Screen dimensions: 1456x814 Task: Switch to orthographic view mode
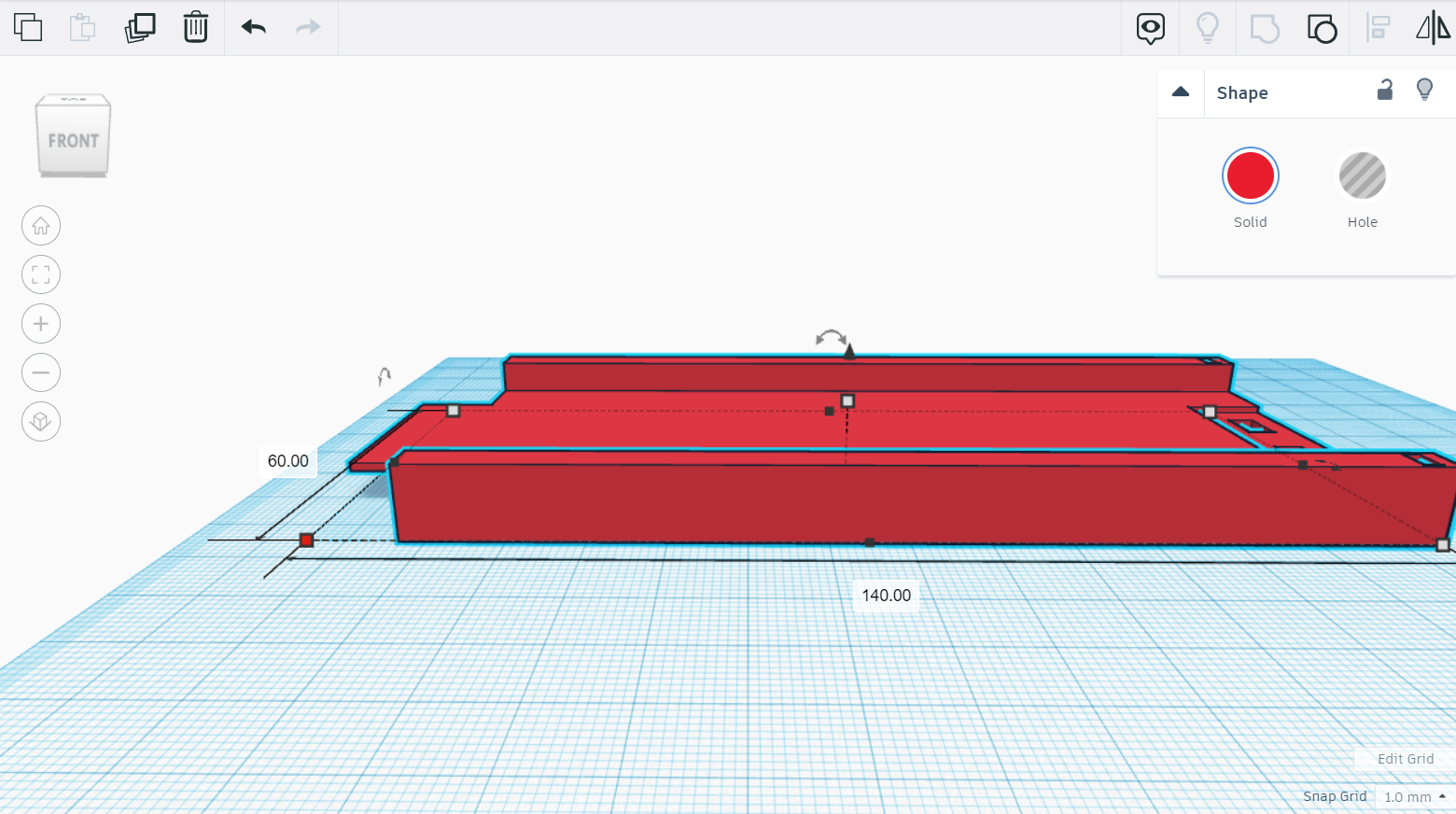click(40, 421)
